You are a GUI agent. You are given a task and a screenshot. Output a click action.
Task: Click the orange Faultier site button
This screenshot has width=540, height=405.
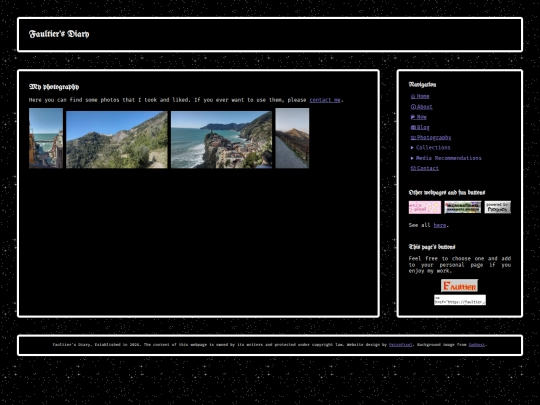(459, 285)
